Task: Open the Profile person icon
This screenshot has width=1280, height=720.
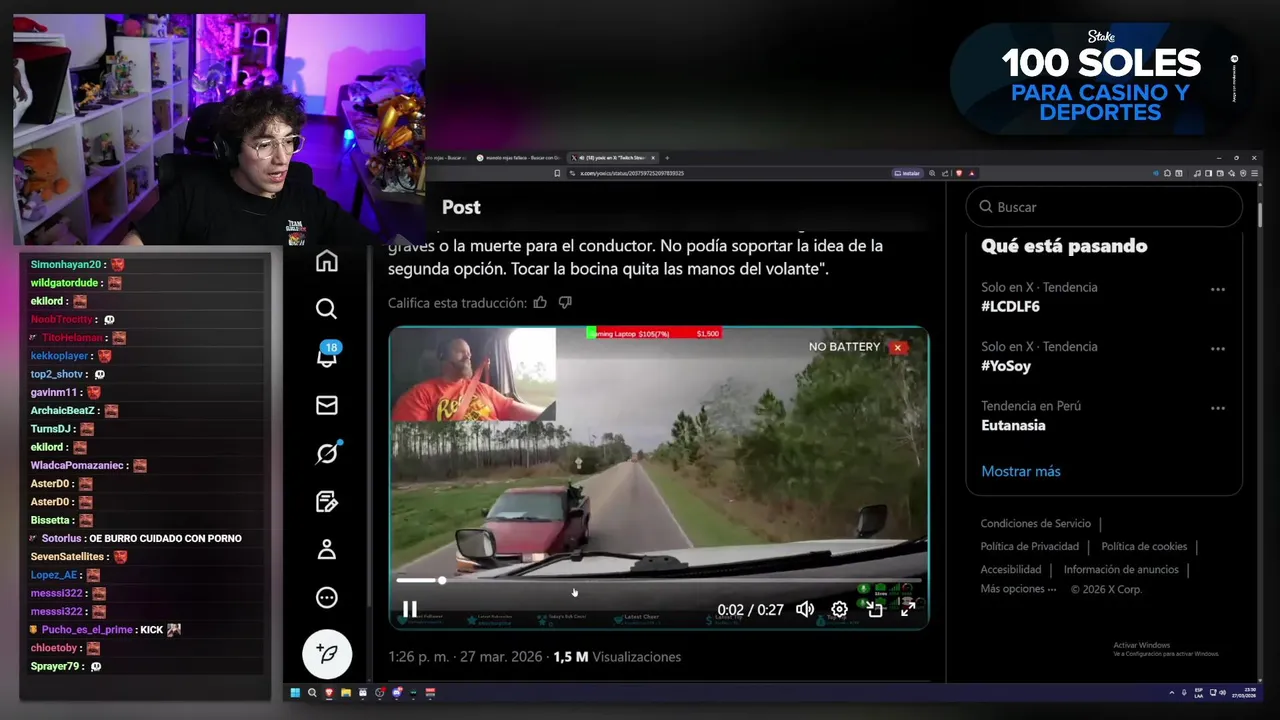Action: 327,549
